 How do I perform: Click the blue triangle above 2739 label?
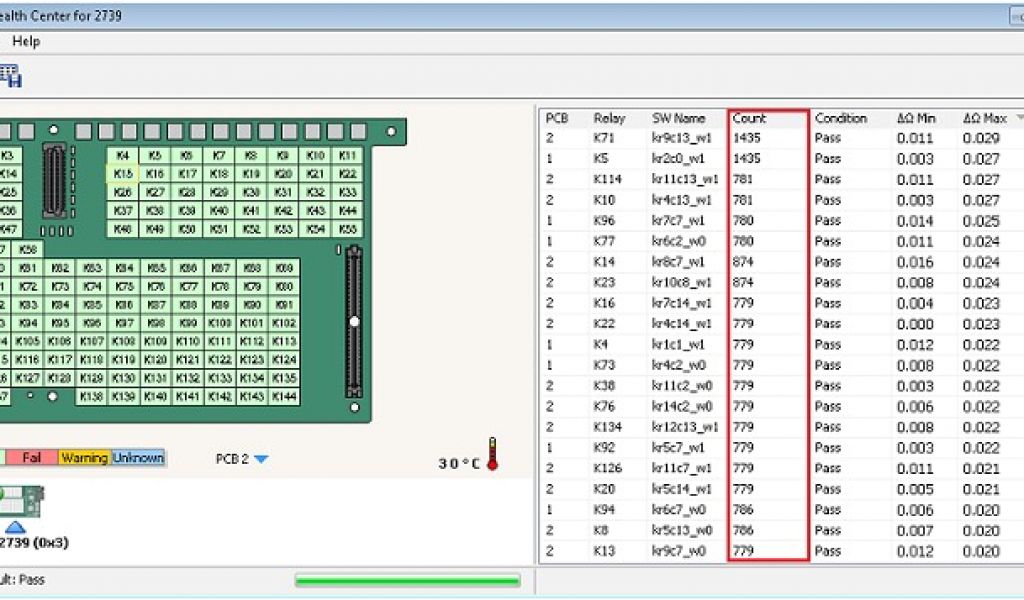coord(15,526)
